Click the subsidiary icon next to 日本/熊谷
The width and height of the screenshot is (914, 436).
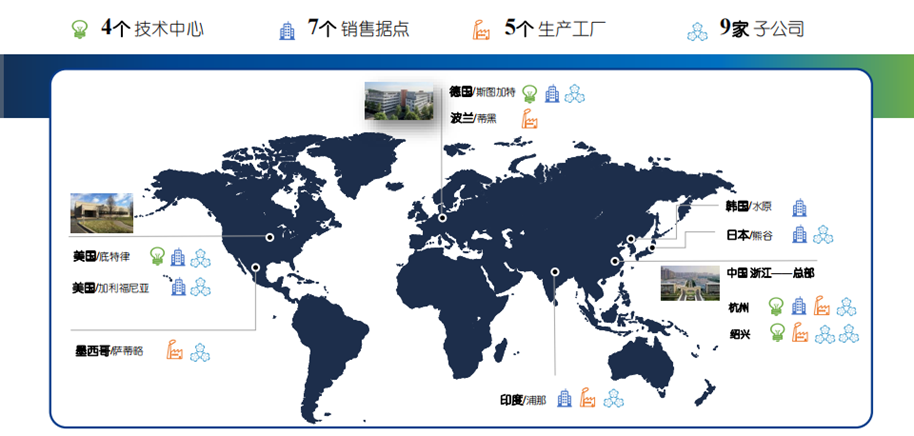[x=823, y=236]
